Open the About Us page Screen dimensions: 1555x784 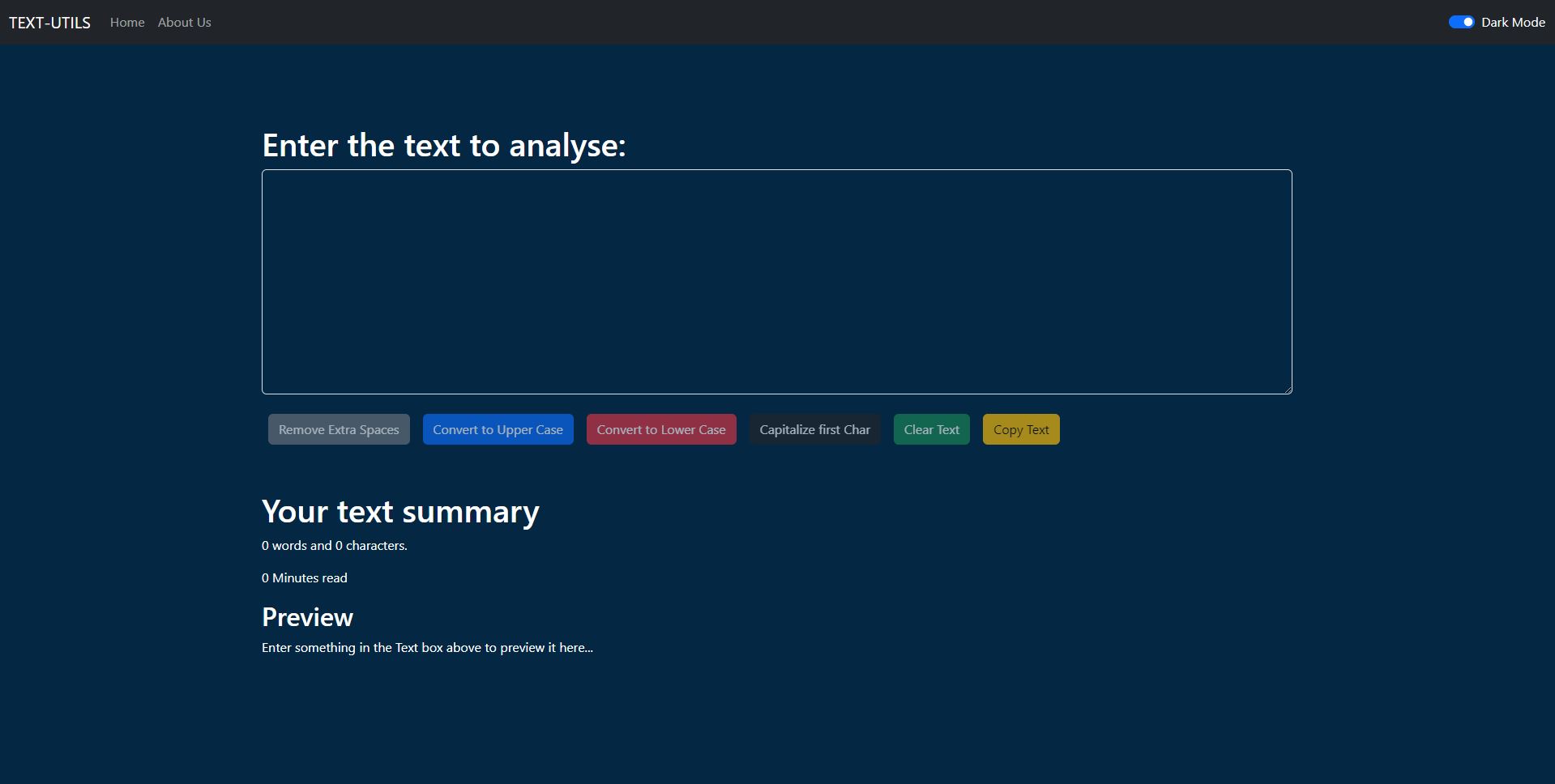(184, 23)
